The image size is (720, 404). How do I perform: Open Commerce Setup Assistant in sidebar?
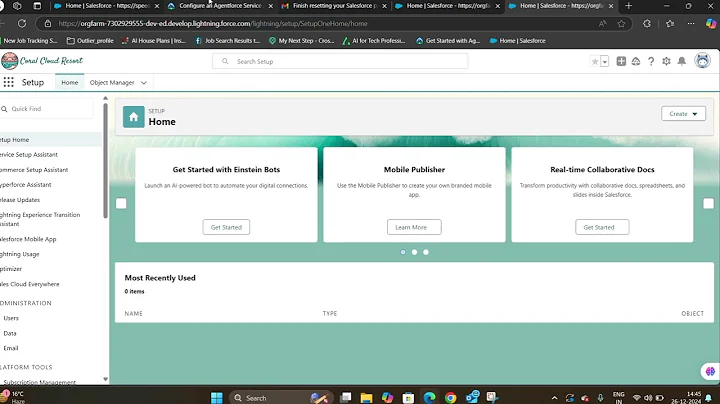click(x=34, y=170)
